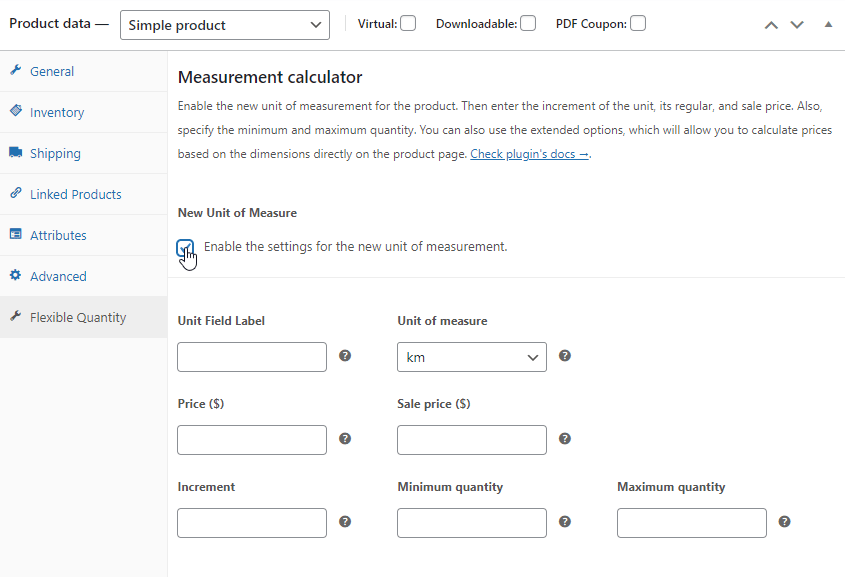Open the Linked Products tab
The height and width of the screenshot is (577, 845).
click(84, 194)
